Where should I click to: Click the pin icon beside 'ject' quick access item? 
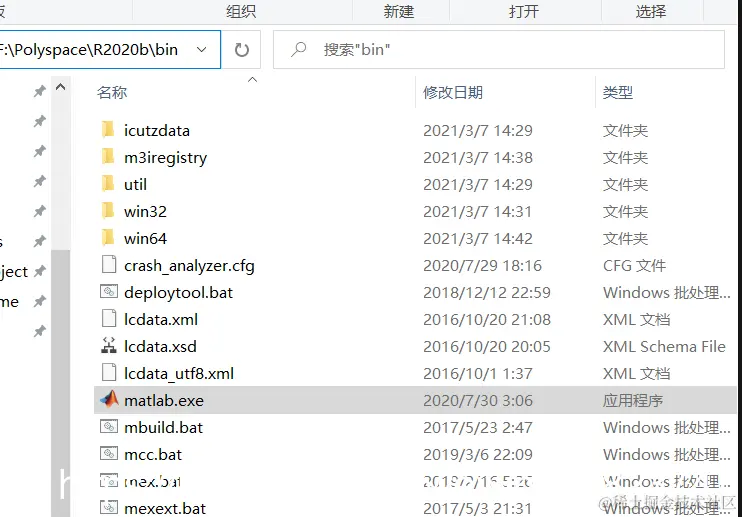point(40,271)
